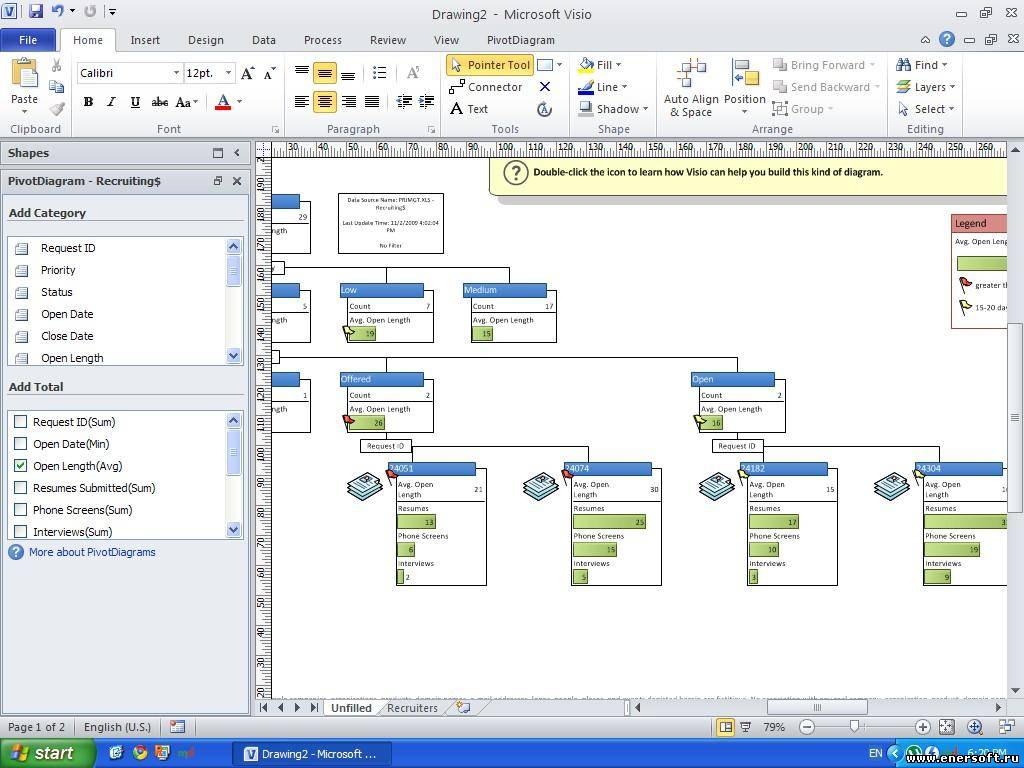The width and height of the screenshot is (1024, 768).
Task: Click the Windows start button
Action: click(46, 753)
